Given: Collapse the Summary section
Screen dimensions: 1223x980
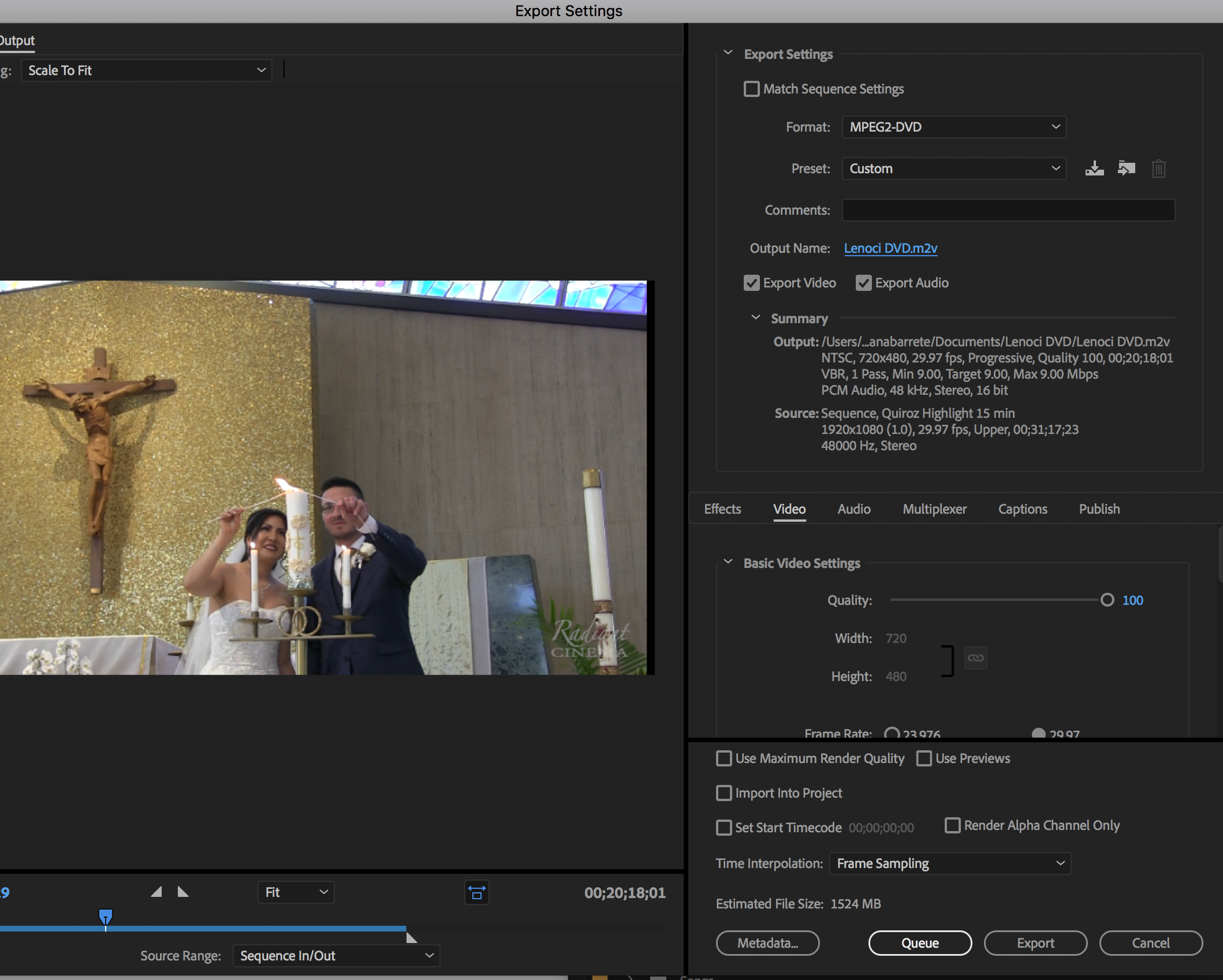Looking at the screenshot, I should 755,318.
